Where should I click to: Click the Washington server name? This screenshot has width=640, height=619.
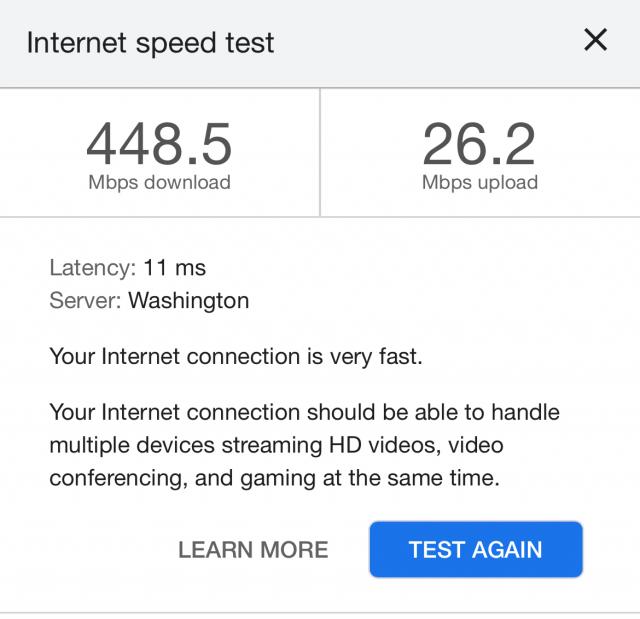[x=189, y=301]
